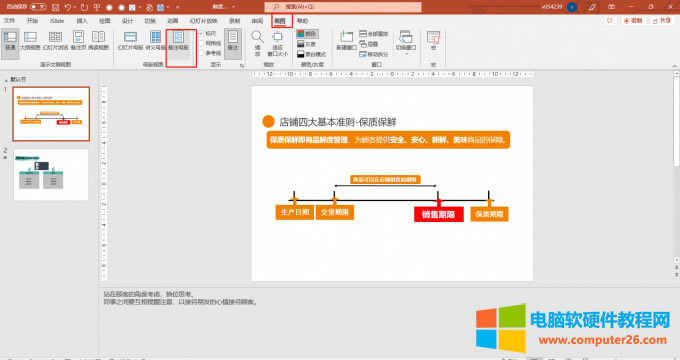
Task: Enable the Gridlines (网格线) checkbox
Action: [x=201, y=43]
